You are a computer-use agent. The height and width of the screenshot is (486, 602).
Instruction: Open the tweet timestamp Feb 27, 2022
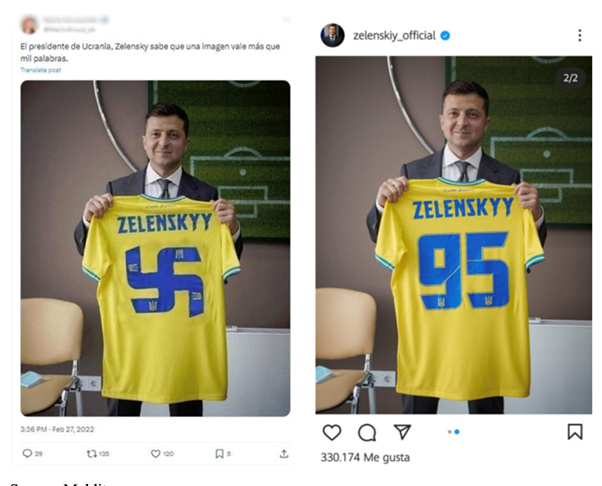click(x=57, y=429)
